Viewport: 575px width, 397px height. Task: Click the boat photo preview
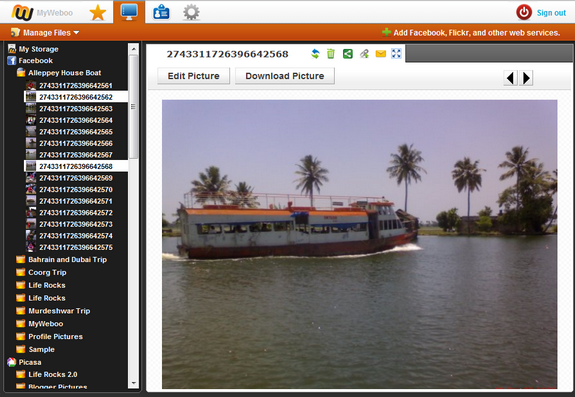359,244
